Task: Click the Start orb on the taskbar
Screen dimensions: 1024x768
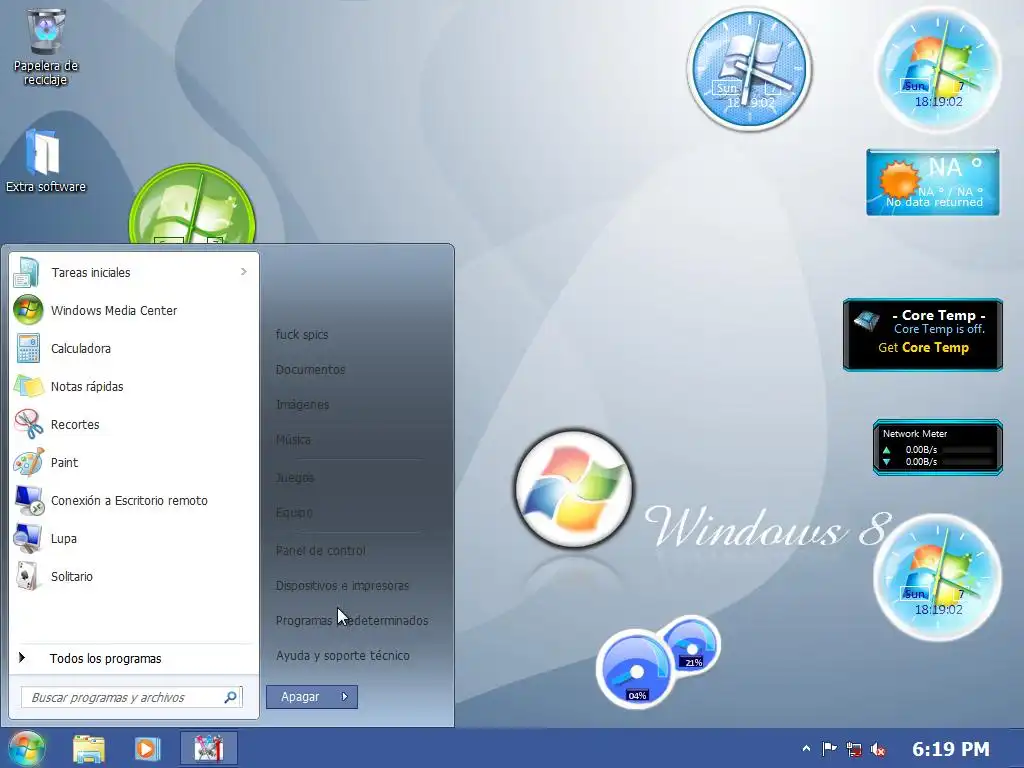Action: pyautogui.click(x=26, y=748)
